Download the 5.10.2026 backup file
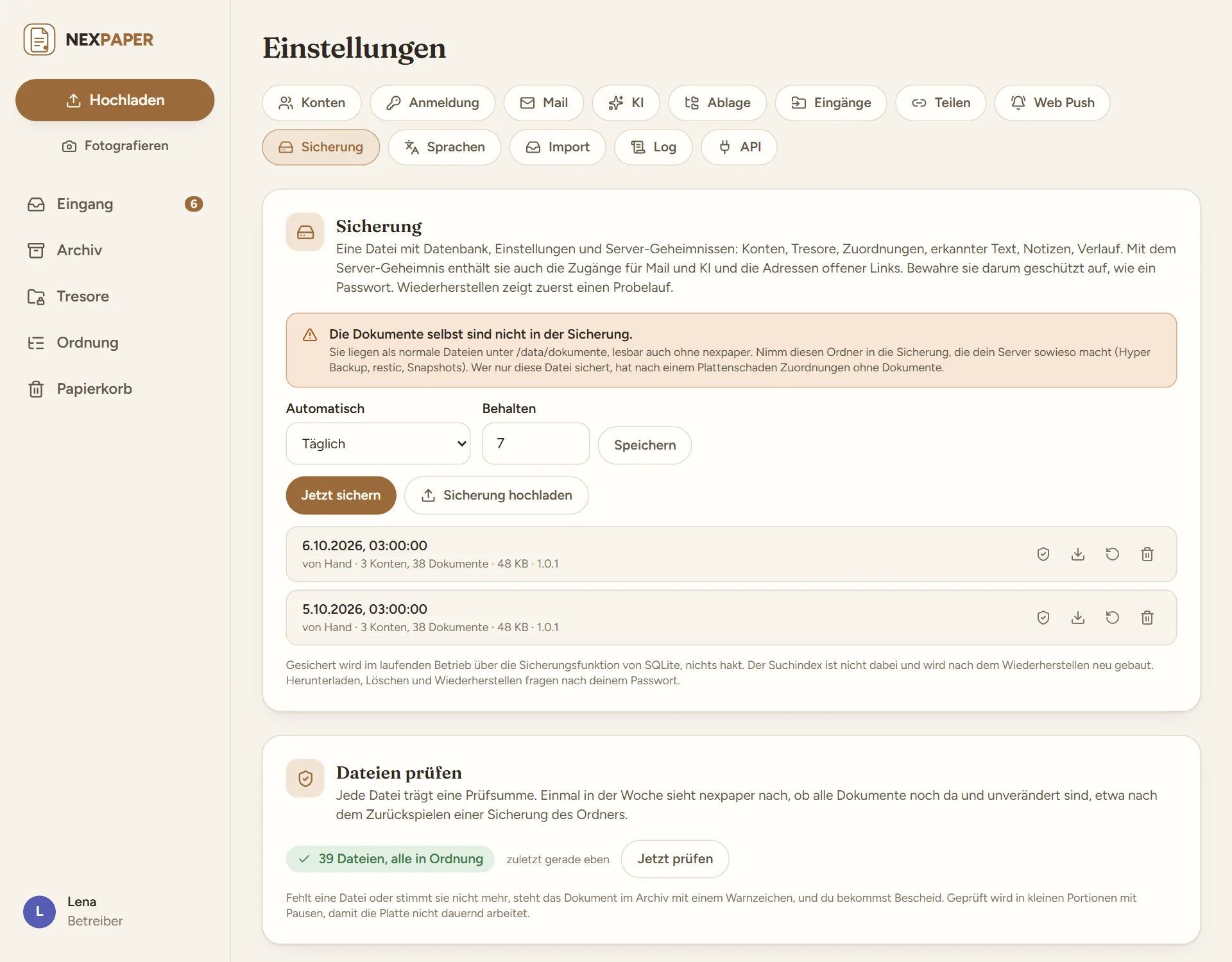The height and width of the screenshot is (962, 1232). point(1078,618)
